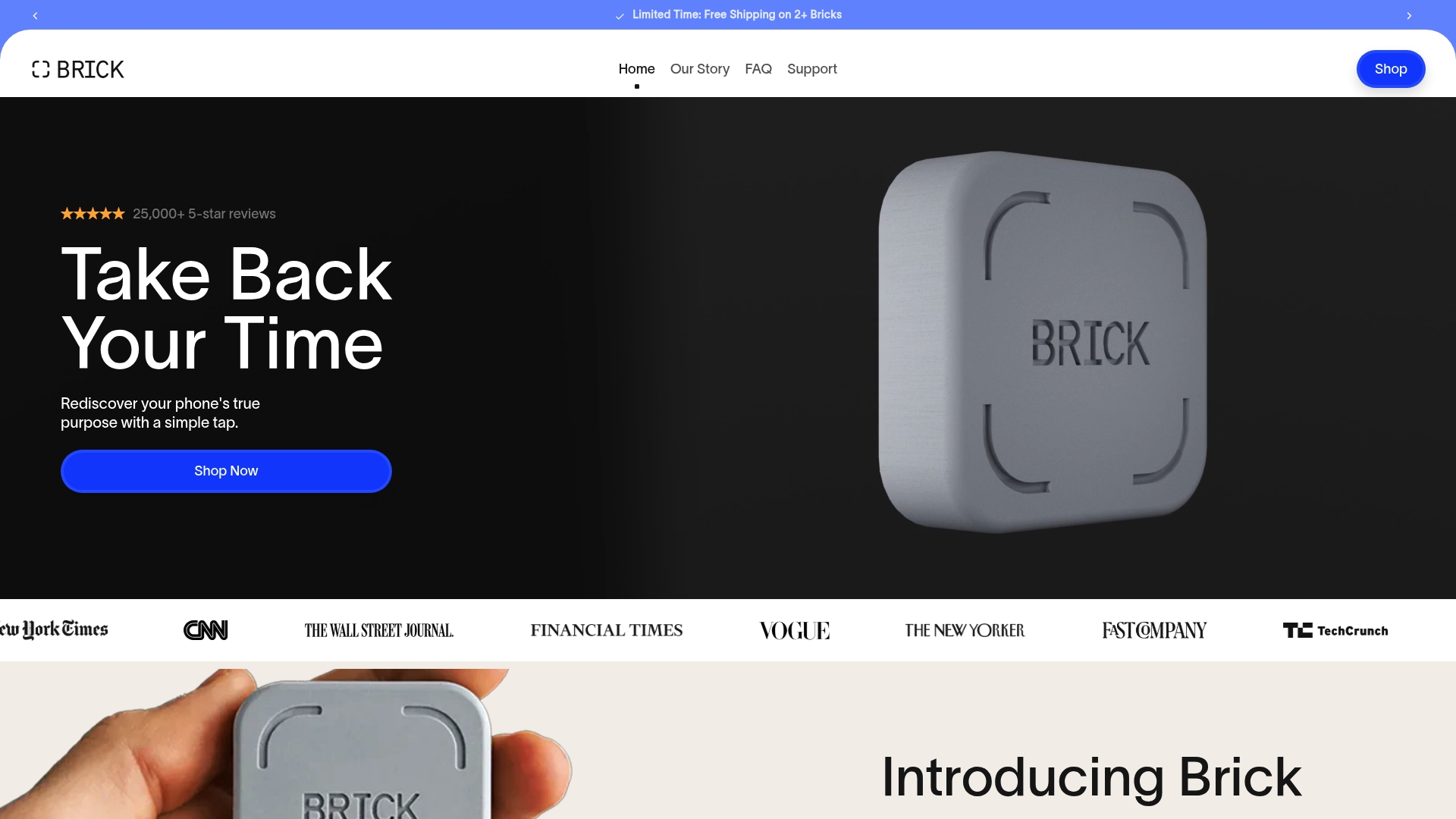Click the blue Shop button in header
Viewport: 1456px width, 819px height.
(1390, 69)
